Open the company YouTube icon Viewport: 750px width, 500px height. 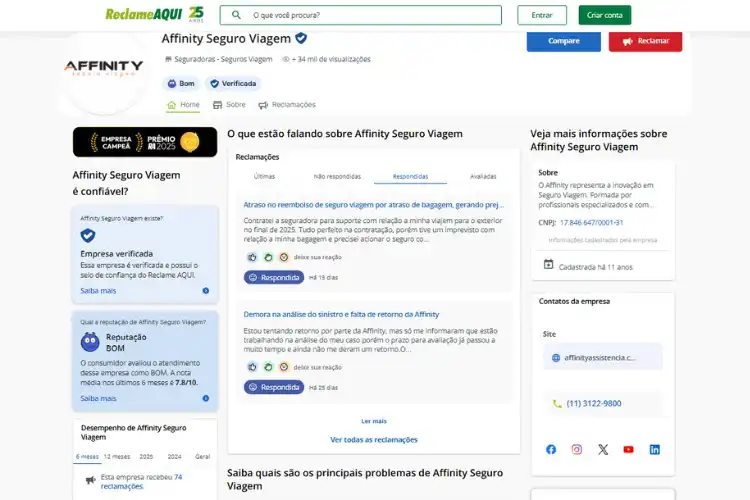[x=629, y=449]
